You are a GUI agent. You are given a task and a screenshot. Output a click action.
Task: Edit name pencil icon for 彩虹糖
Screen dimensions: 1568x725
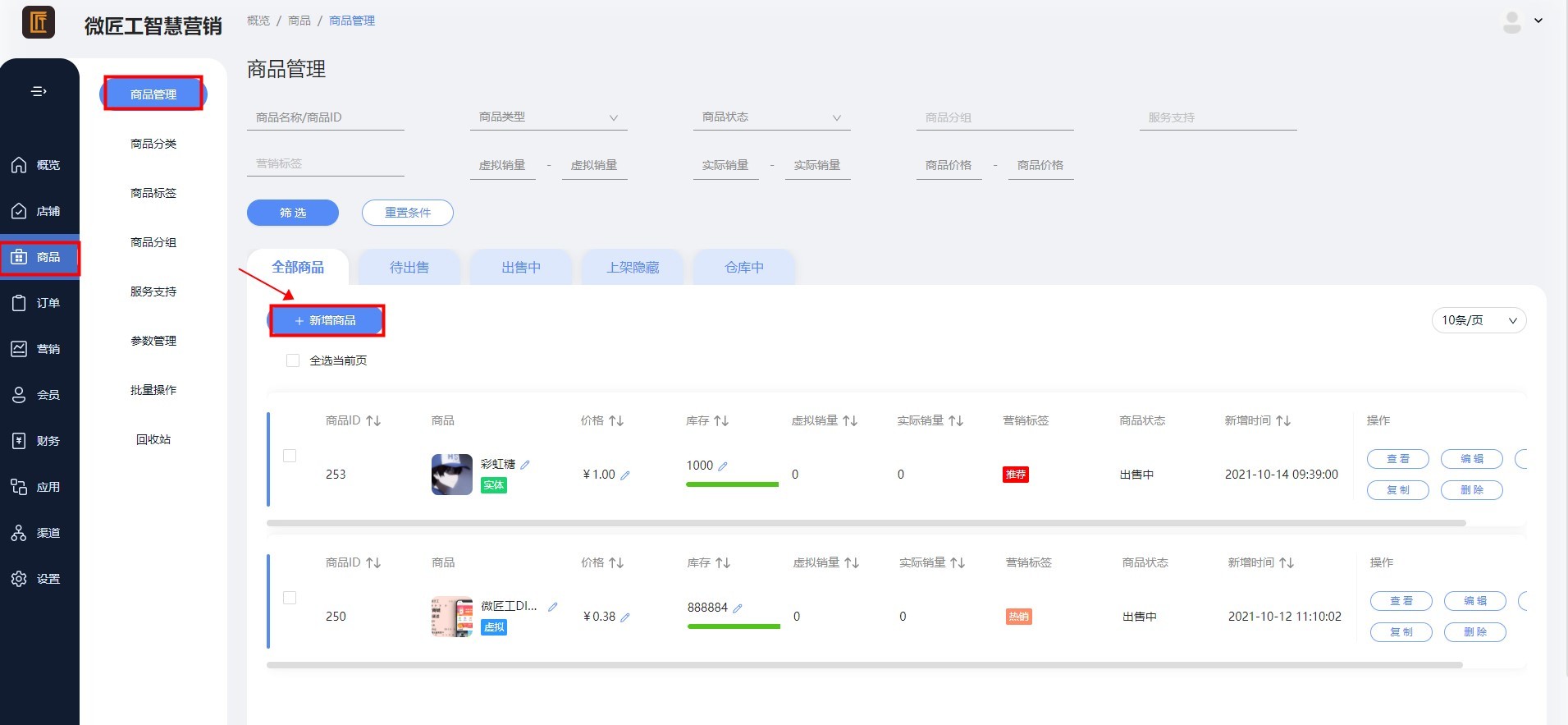525,465
